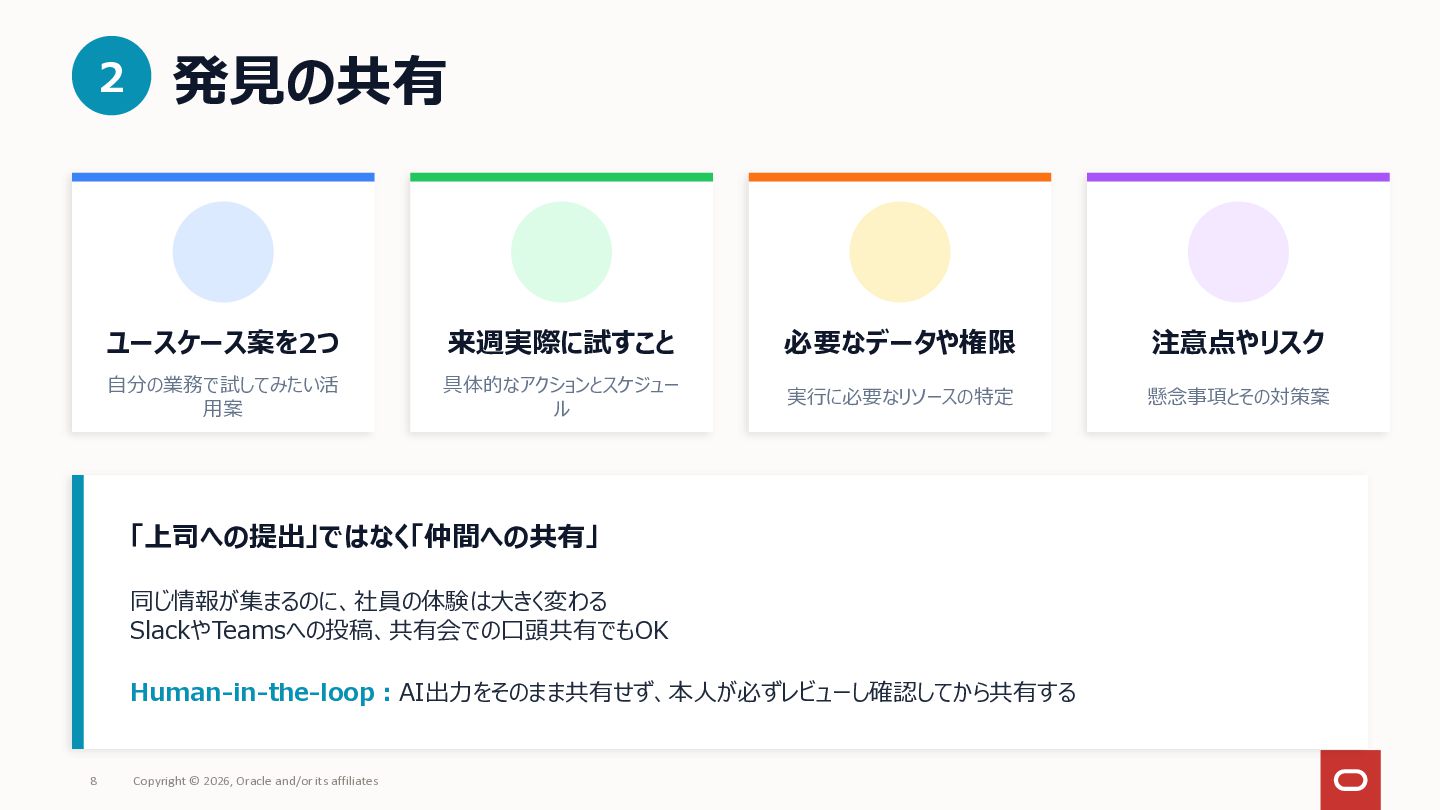Select the 発見の共有 slide title
The height and width of the screenshot is (810, 1440).
(309, 81)
